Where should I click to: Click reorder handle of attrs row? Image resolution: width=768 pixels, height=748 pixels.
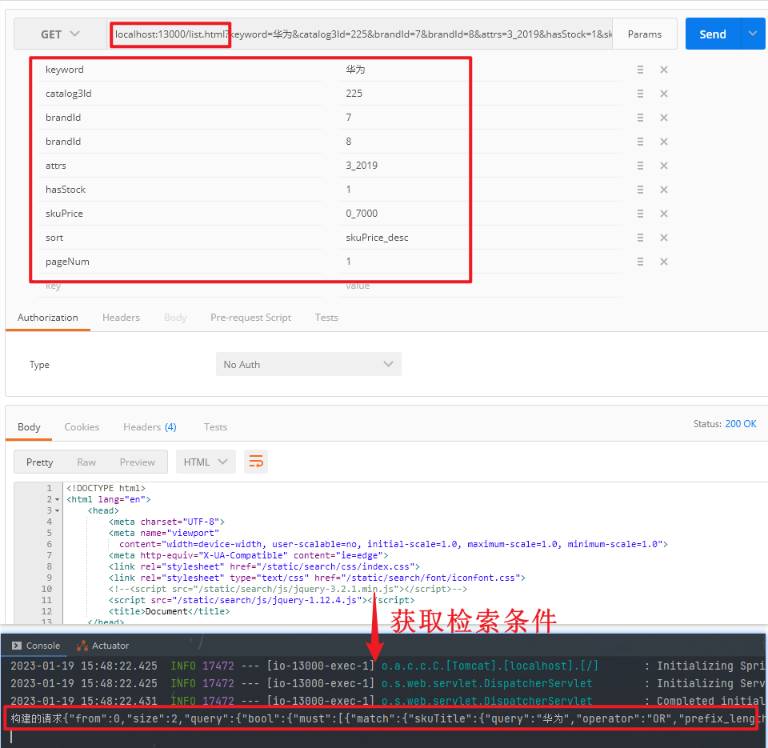(640, 166)
